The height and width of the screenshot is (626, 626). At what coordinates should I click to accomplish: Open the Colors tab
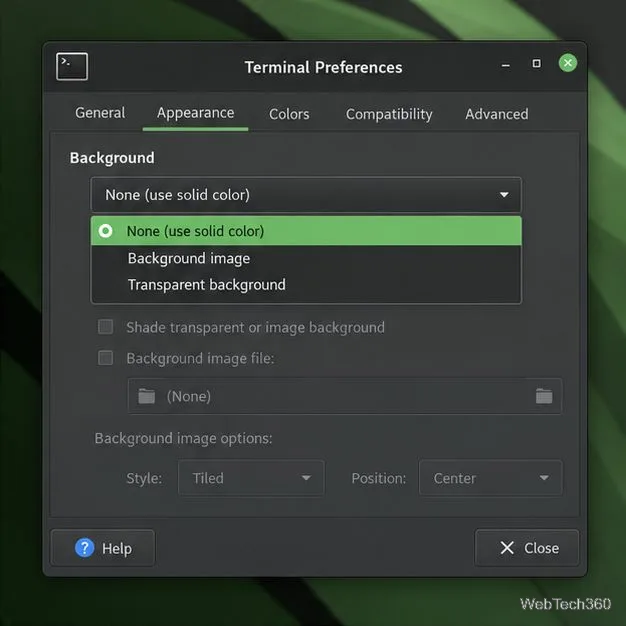(289, 114)
